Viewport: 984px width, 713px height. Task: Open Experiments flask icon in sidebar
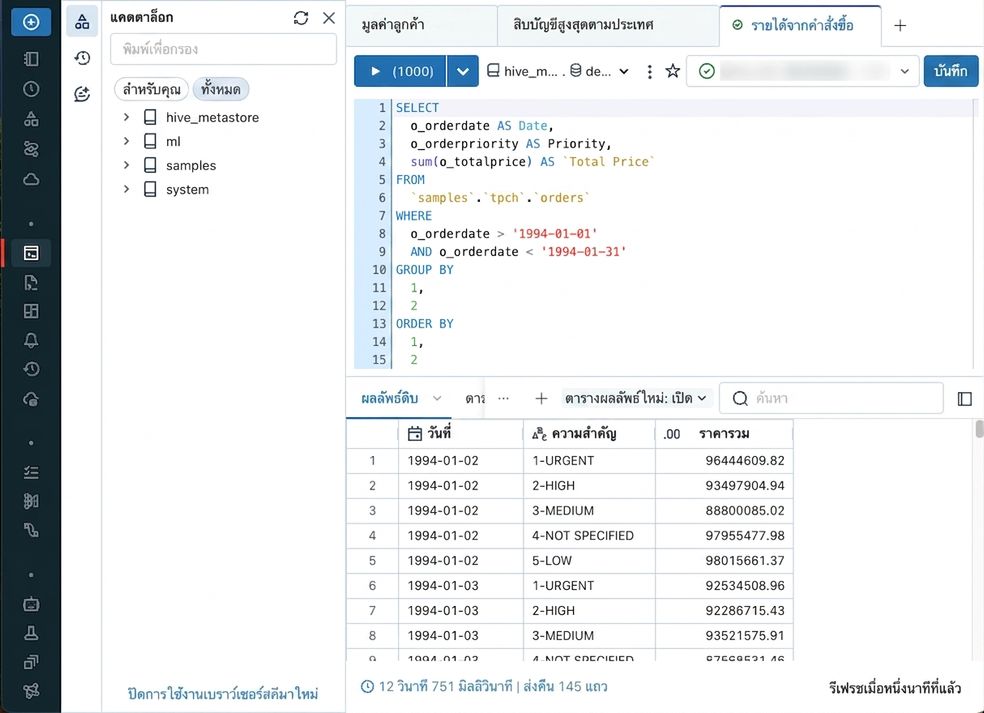point(31,633)
